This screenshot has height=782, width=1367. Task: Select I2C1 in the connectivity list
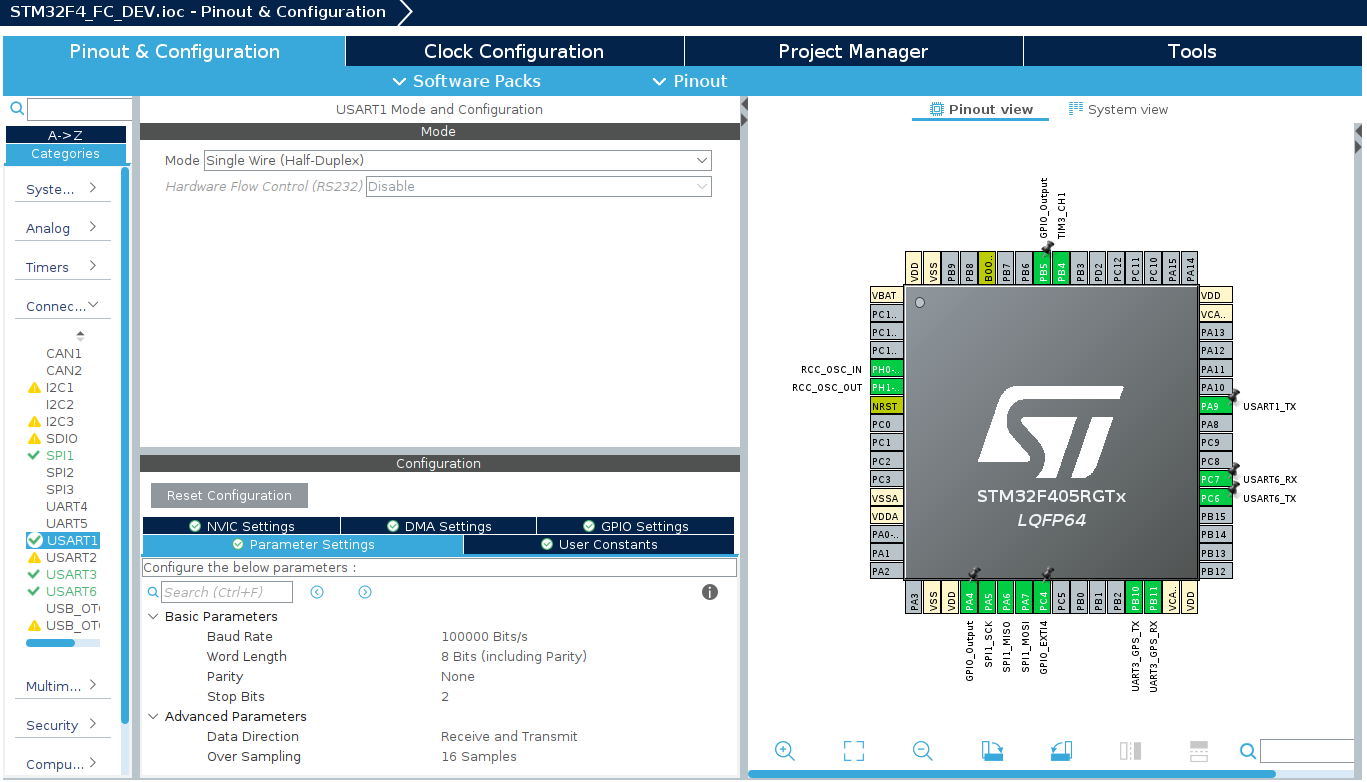[60, 387]
